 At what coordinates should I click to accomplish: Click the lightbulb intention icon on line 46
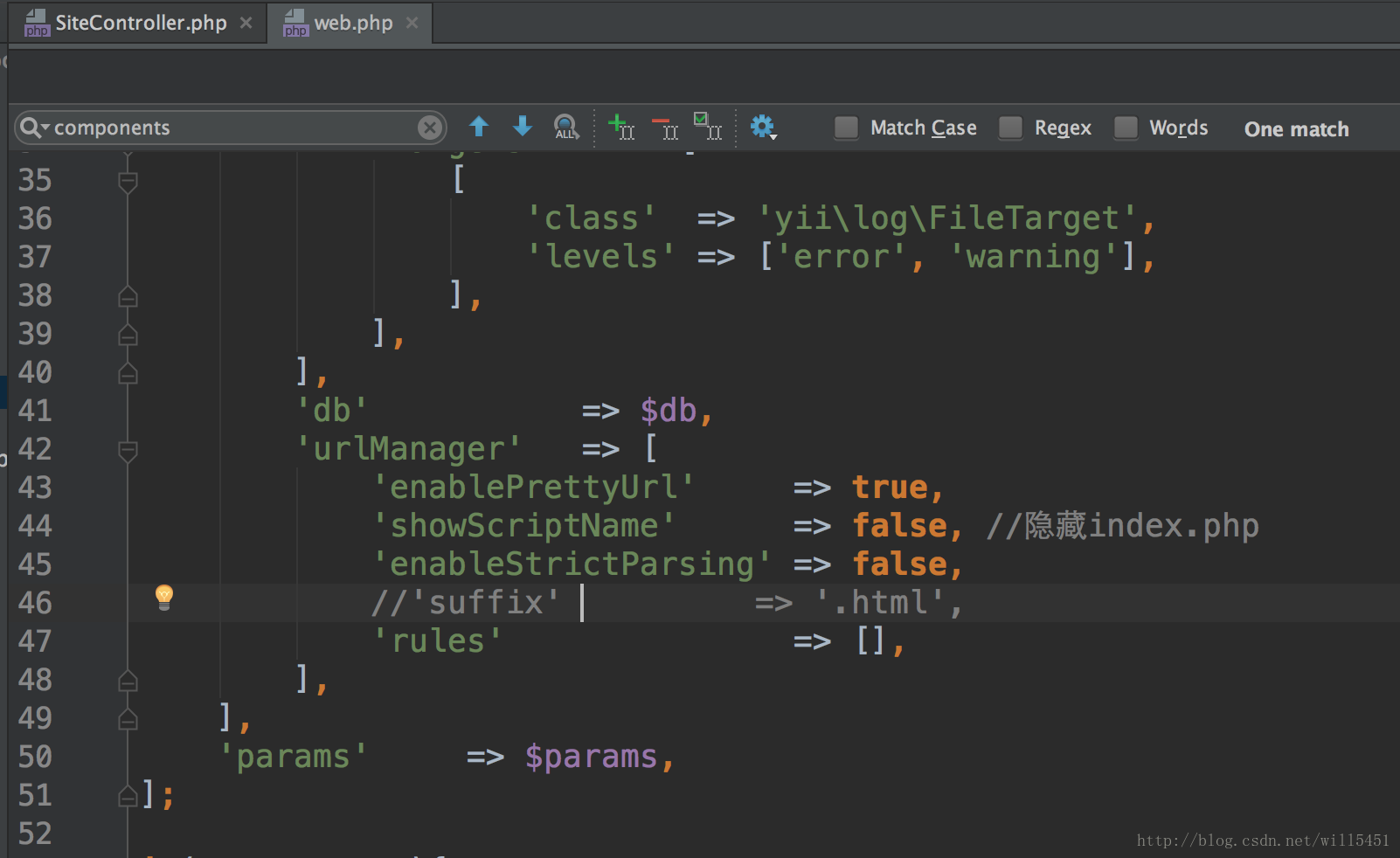(164, 598)
